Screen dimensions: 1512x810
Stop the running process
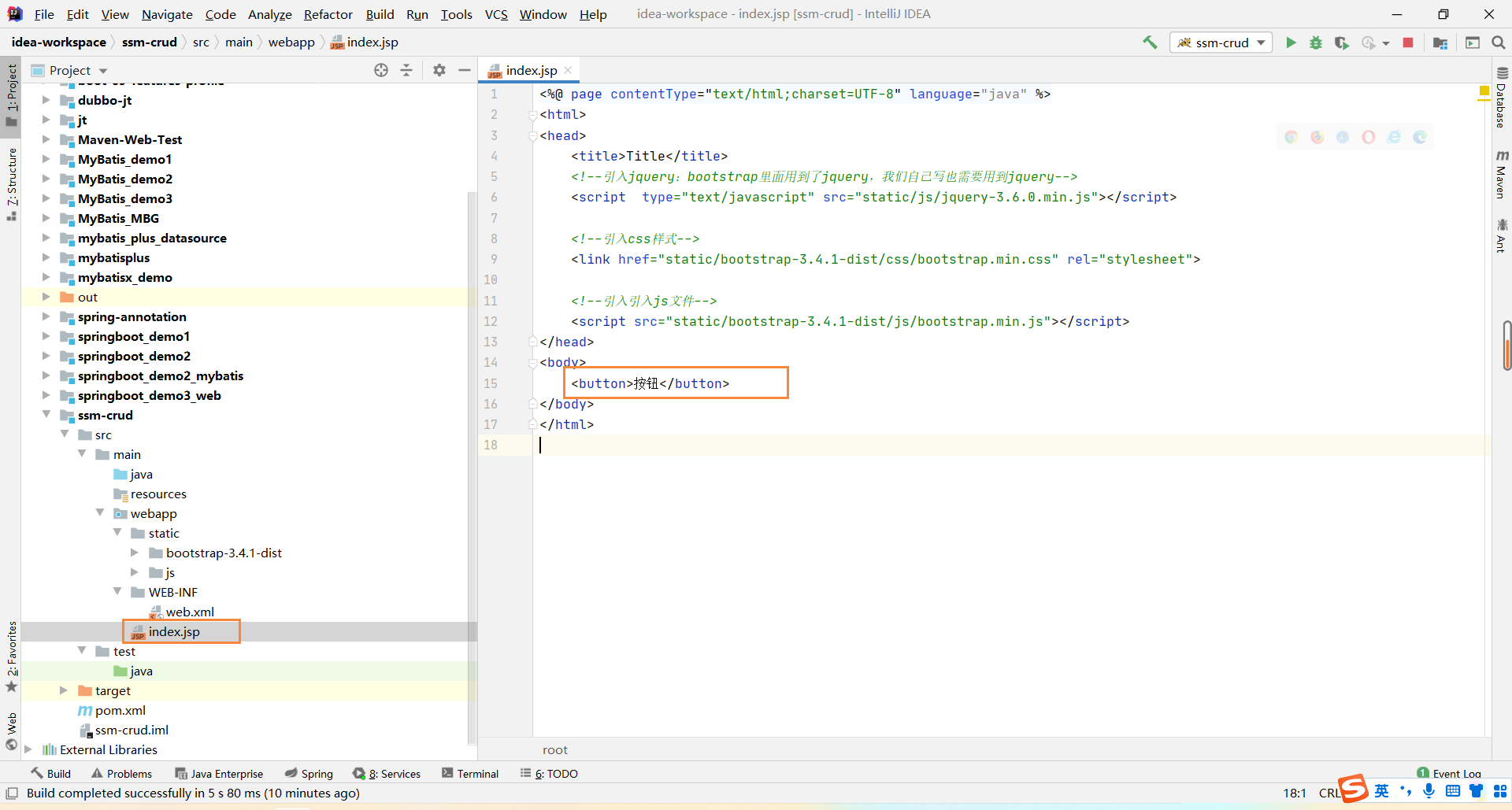[x=1408, y=43]
